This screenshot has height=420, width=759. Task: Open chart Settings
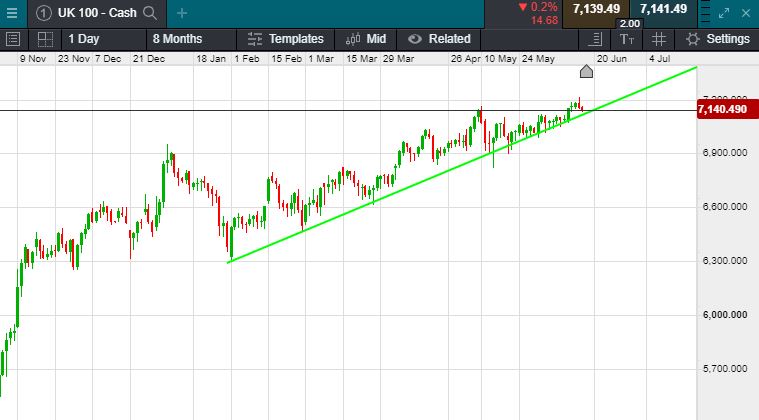click(x=718, y=39)
